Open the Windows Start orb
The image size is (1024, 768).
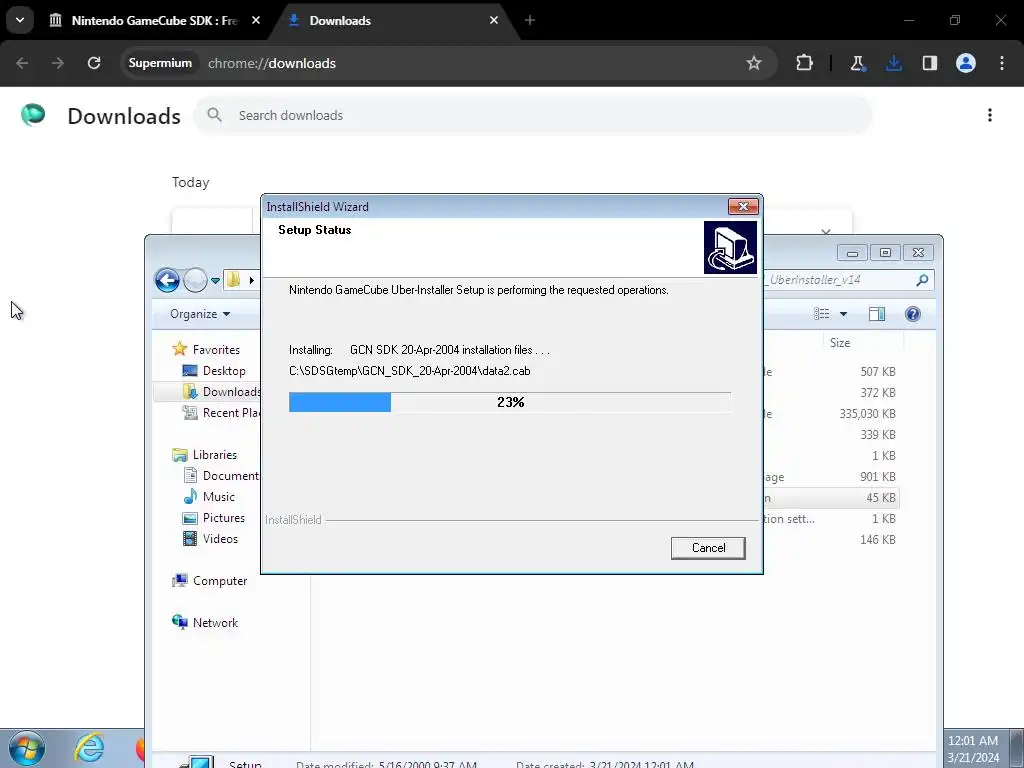point(27,749)
